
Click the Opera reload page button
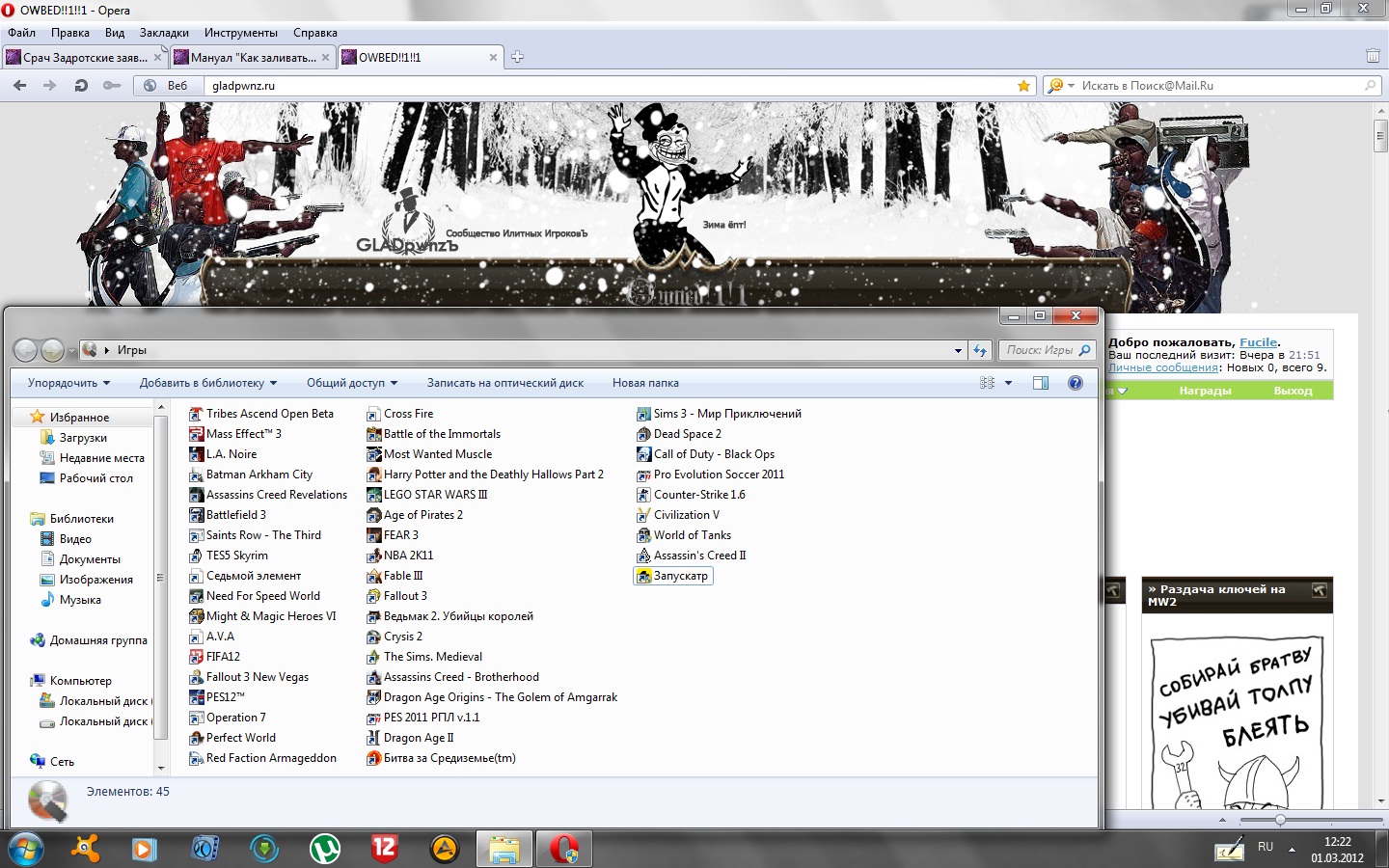[x=81, y=86]
